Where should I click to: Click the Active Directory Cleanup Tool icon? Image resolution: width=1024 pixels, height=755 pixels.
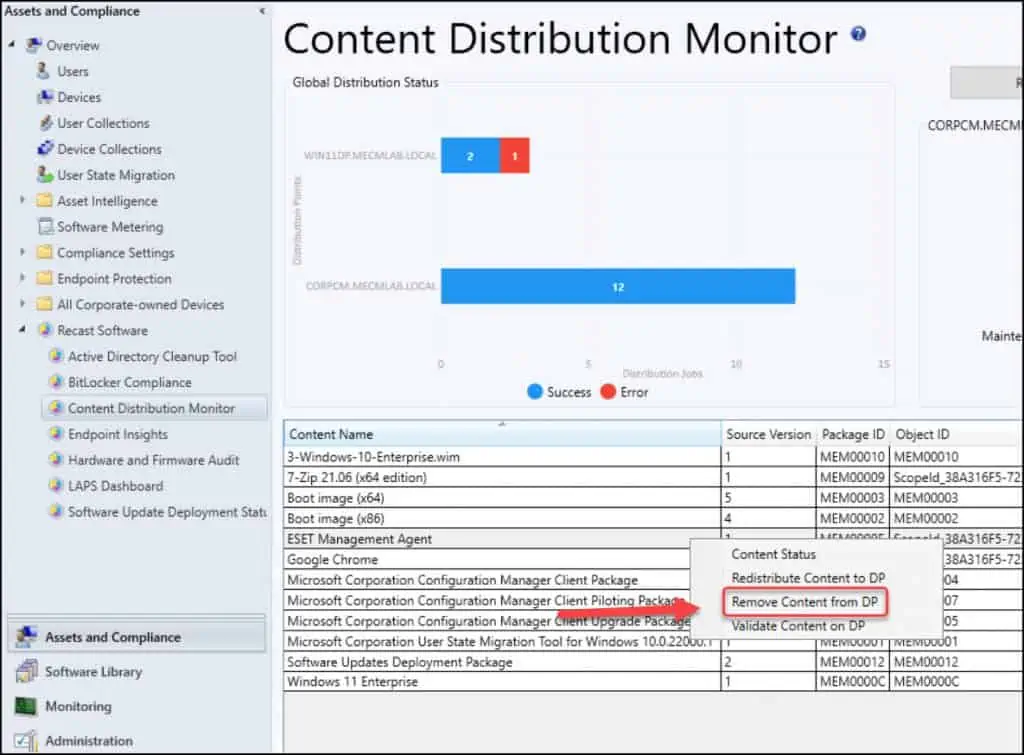[56, 356]
